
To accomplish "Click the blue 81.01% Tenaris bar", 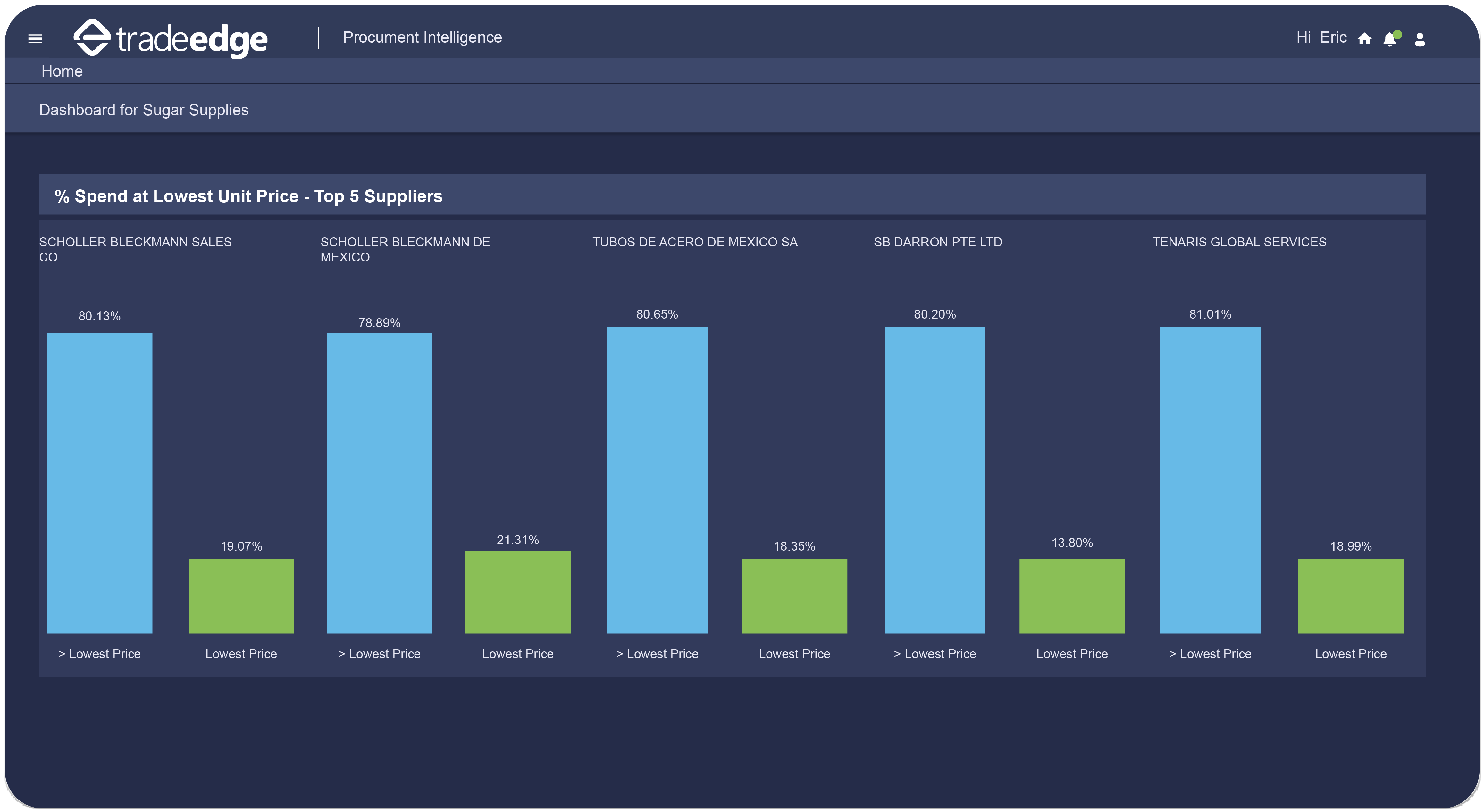I will tap(1210, 480).
